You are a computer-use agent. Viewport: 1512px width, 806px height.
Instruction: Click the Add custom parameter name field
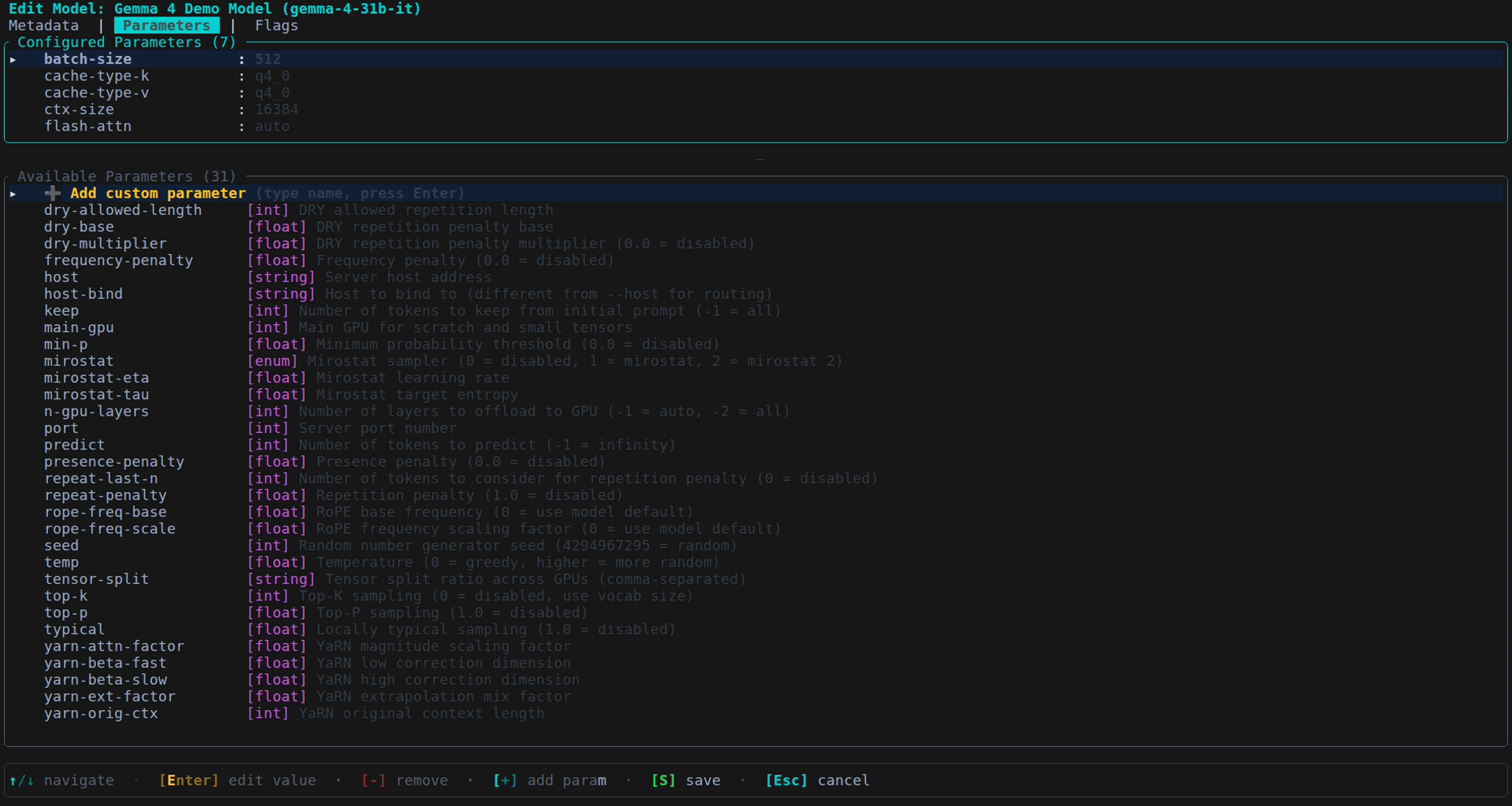157,193
